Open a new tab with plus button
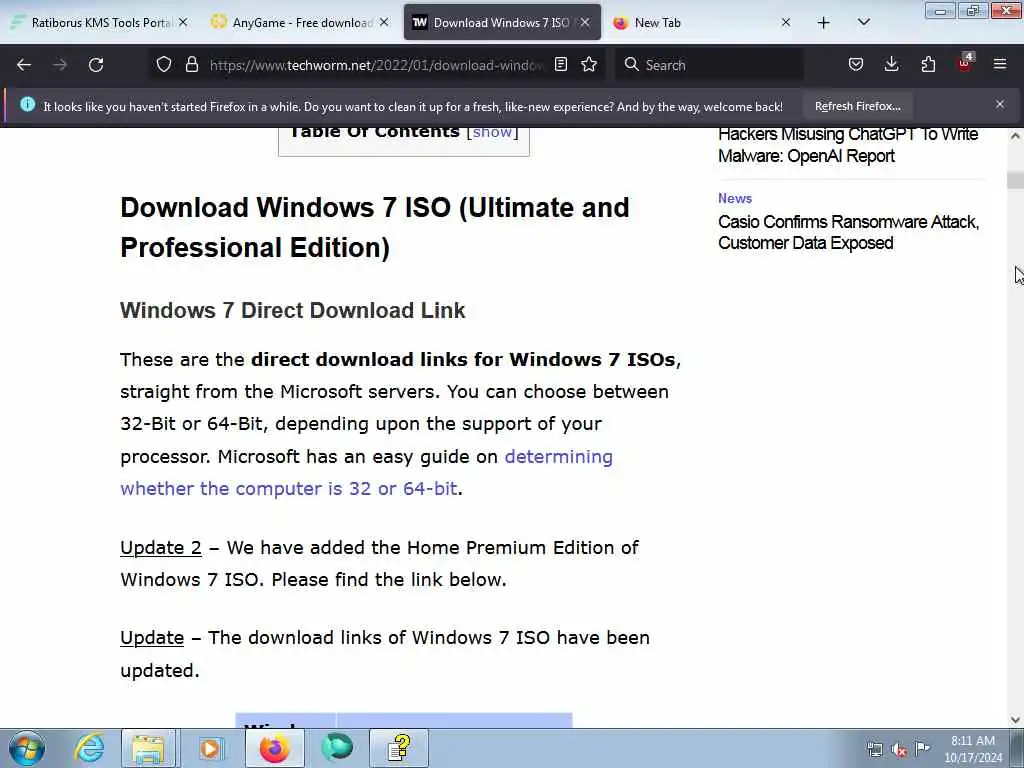The width and height of the screenshot is (1024, 768). (x=824, y=23)
